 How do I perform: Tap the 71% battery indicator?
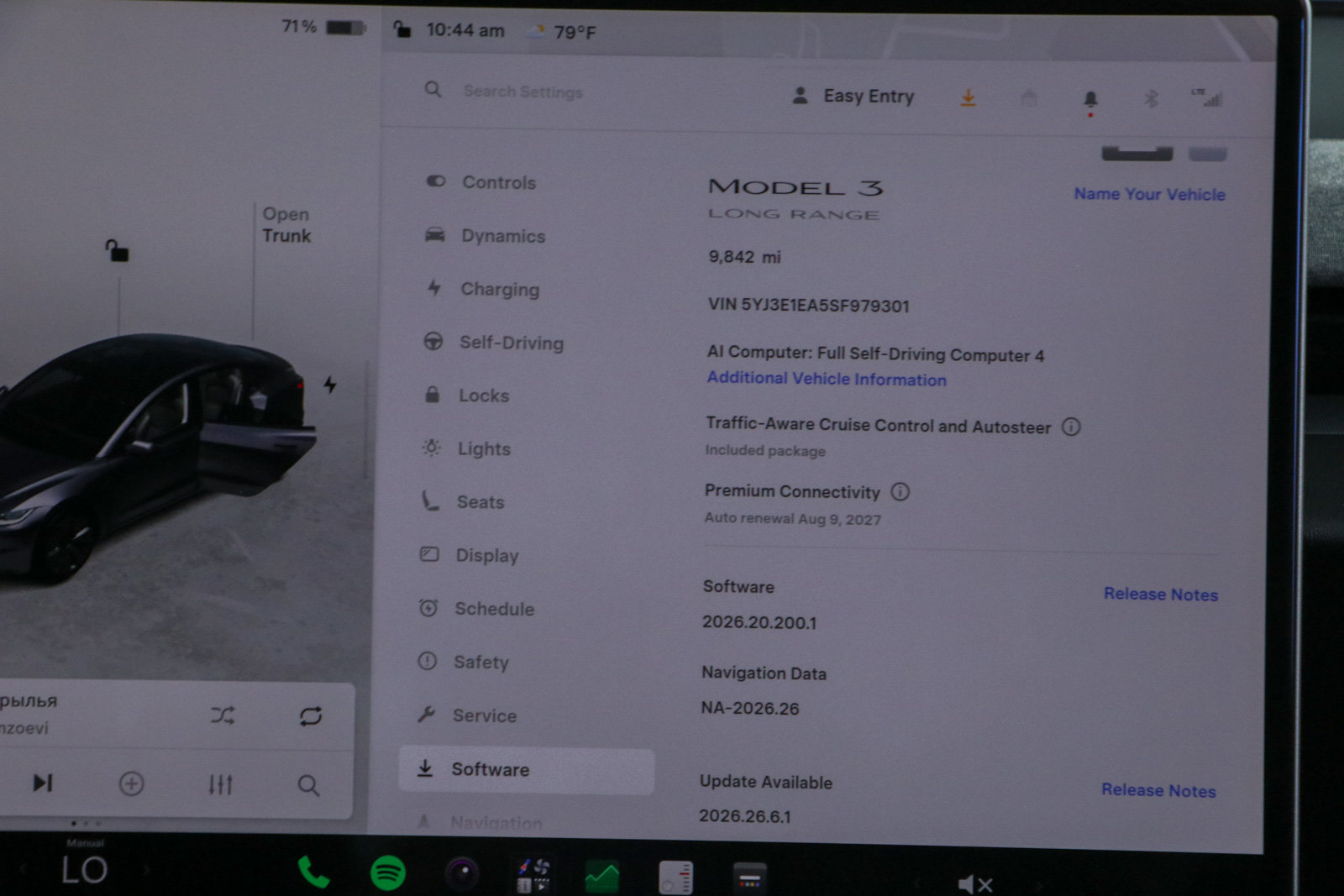[323, 27]
